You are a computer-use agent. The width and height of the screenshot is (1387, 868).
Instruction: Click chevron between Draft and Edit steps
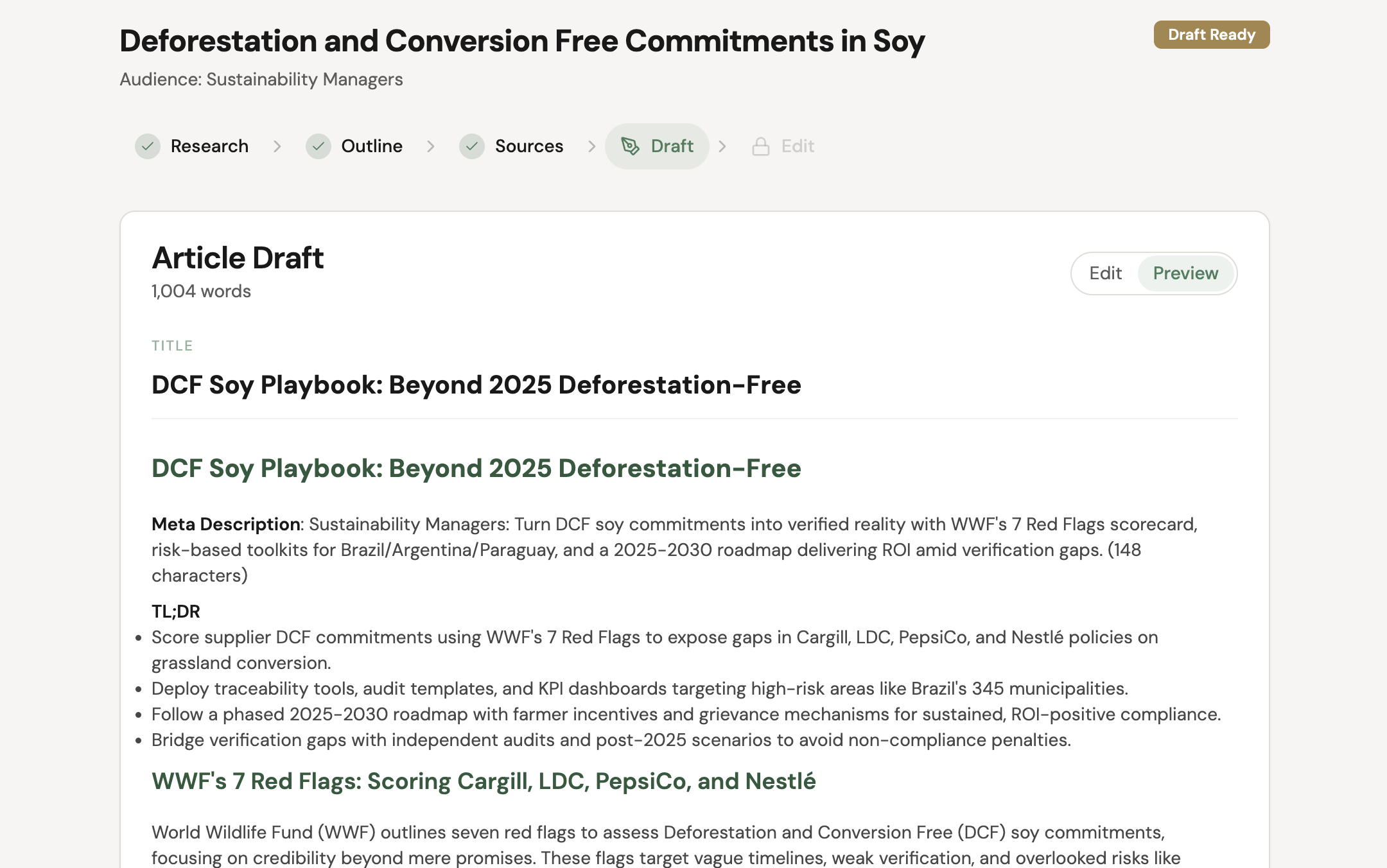722,146
